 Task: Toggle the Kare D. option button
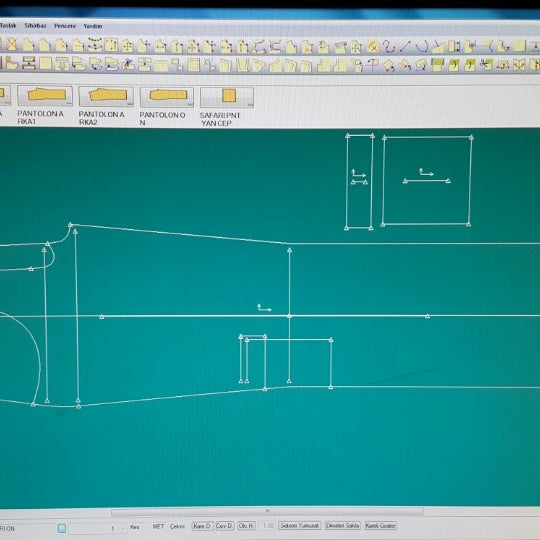[202, 526]
